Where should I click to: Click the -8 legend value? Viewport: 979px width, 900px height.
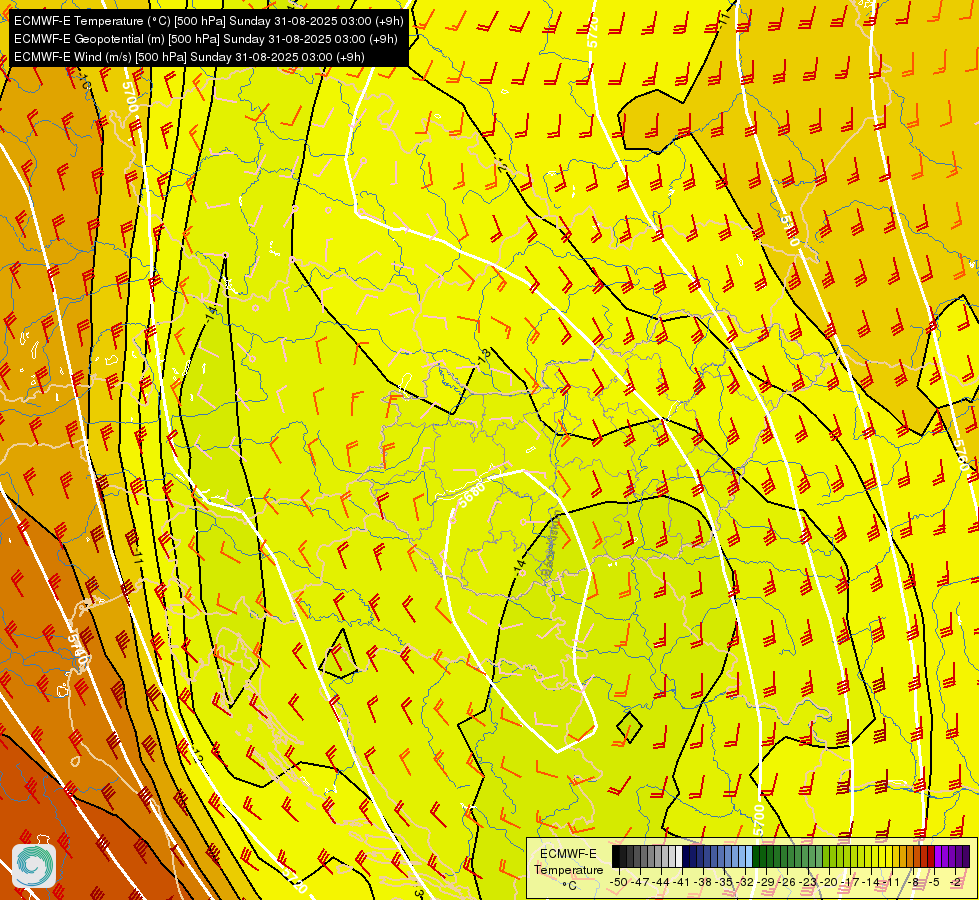(x=913, y=883)
